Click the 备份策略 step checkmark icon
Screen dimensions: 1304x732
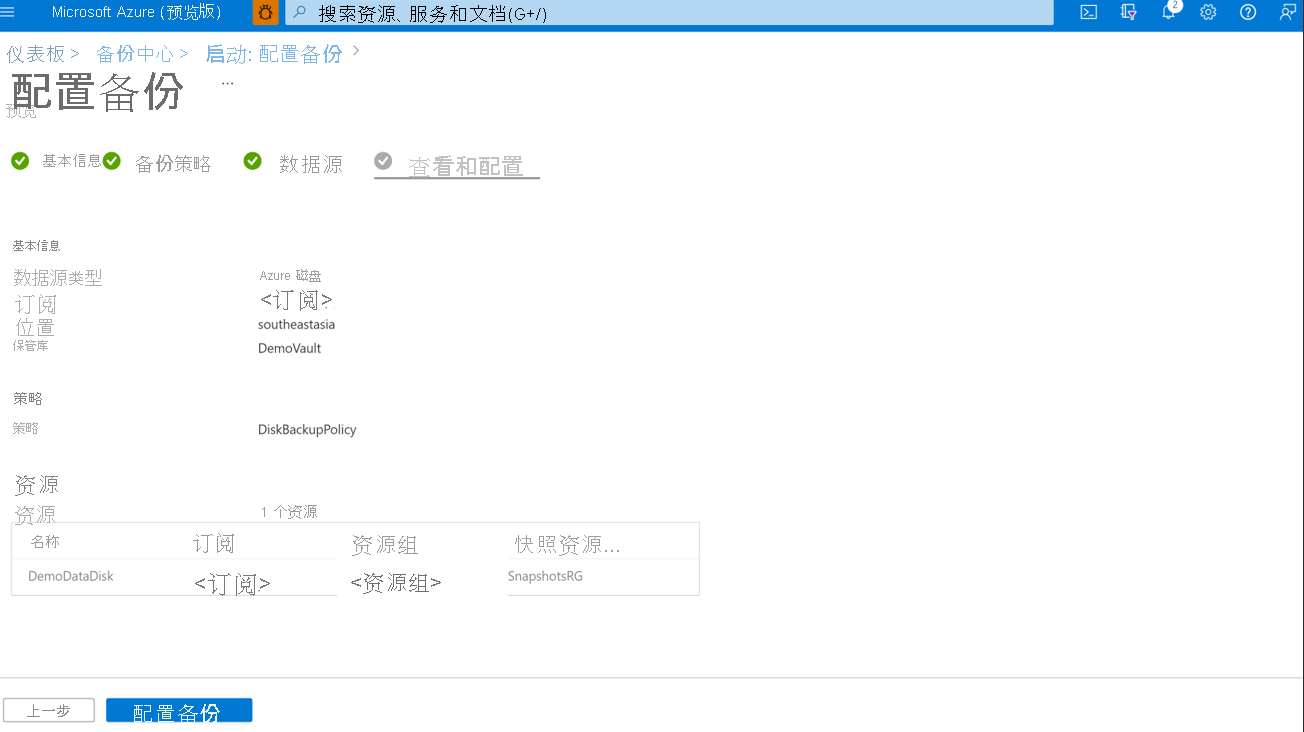(112, 161)
